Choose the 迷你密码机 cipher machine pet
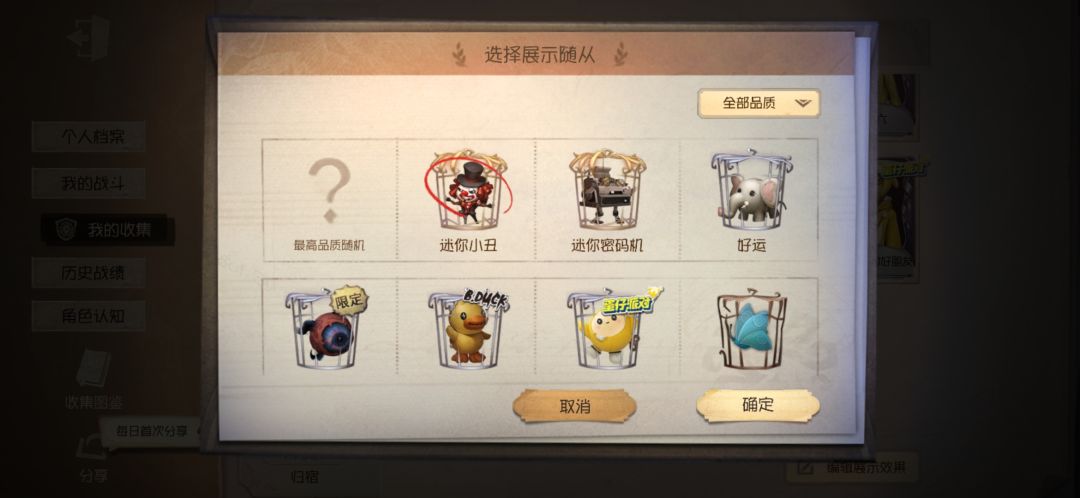 point(607,200)
